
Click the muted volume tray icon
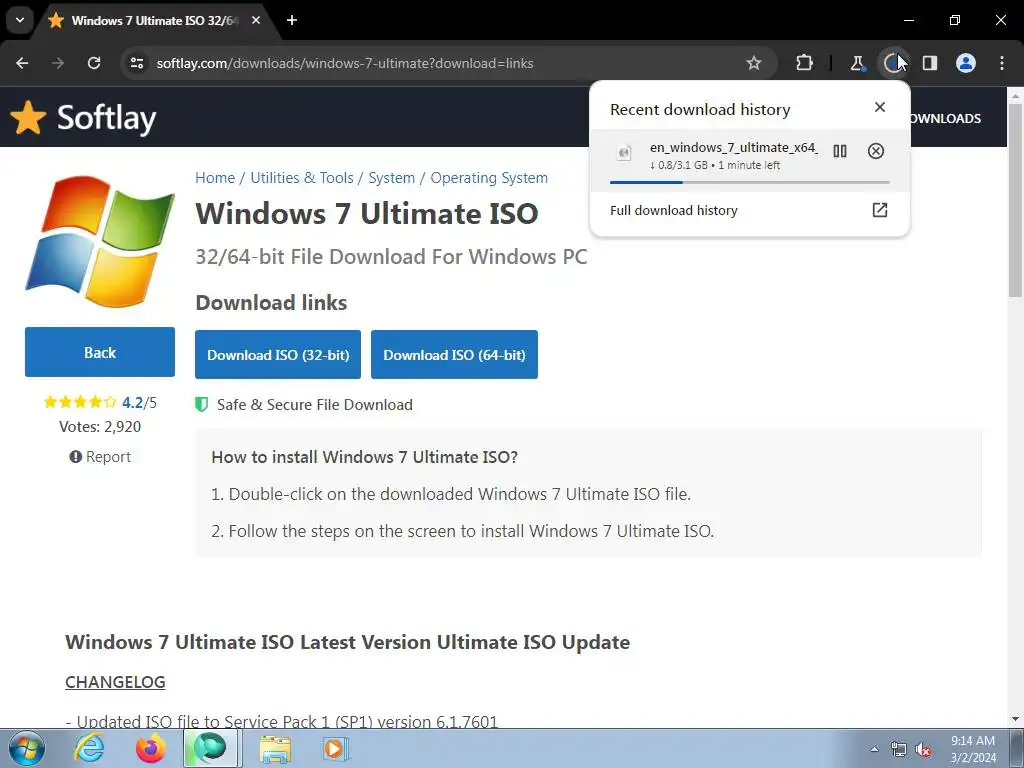923,749
